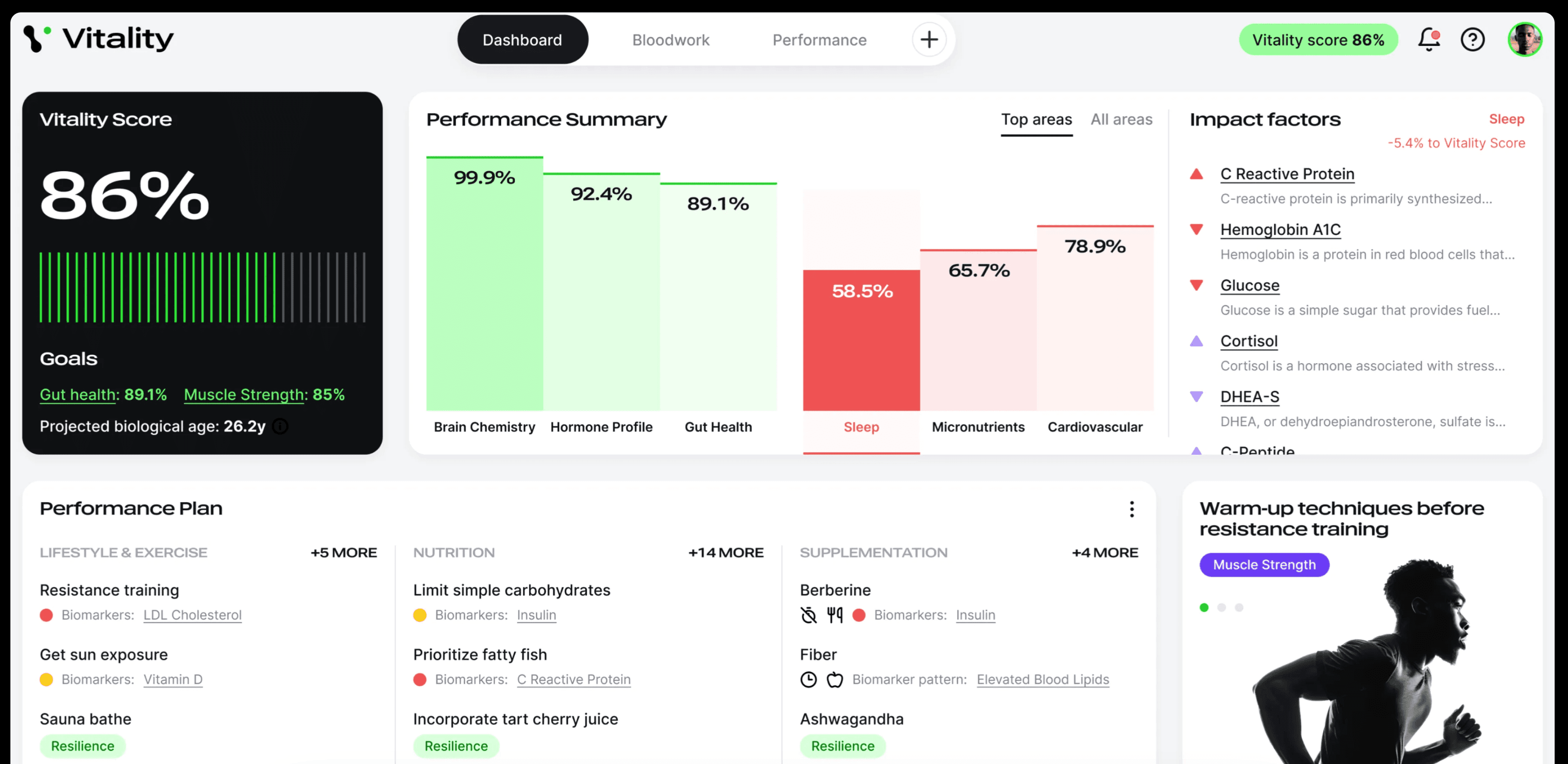Expand +14 MORE nutrition items
The width and height of the screenshot is (1568, 764).
726,553
